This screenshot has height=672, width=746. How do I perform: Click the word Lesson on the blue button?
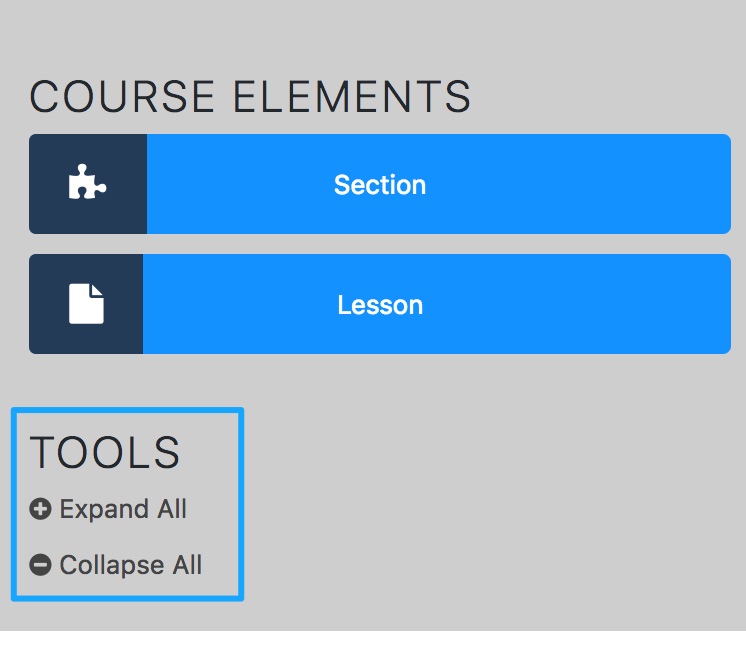[x=380, y=305]
